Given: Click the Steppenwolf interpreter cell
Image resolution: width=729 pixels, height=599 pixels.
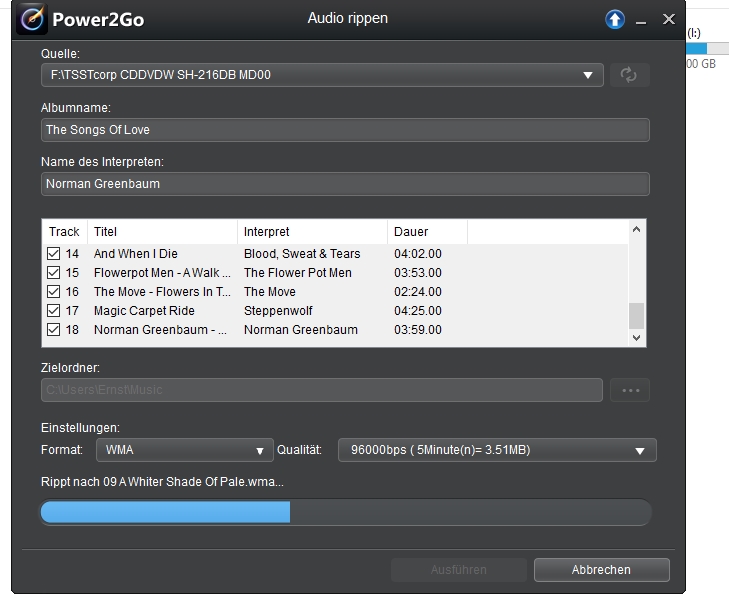Looking at the screenshot, I should click(x=278, y=311).
